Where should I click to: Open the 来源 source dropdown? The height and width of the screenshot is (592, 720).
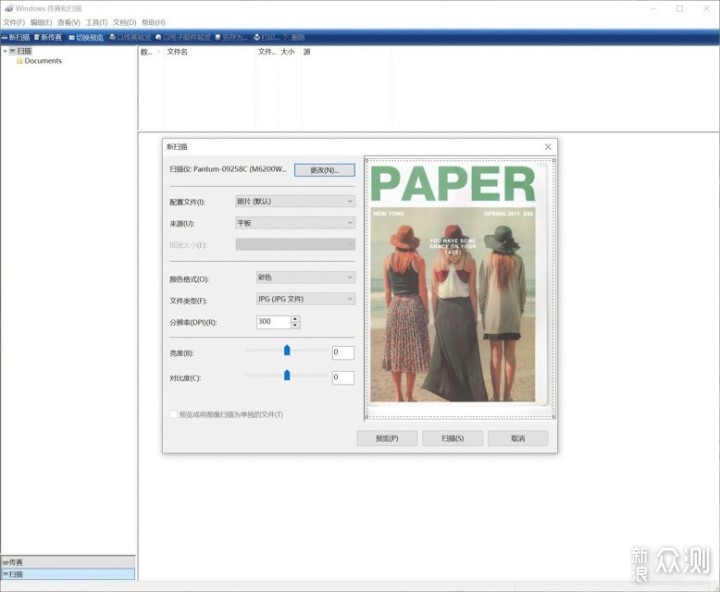point(295,223)
